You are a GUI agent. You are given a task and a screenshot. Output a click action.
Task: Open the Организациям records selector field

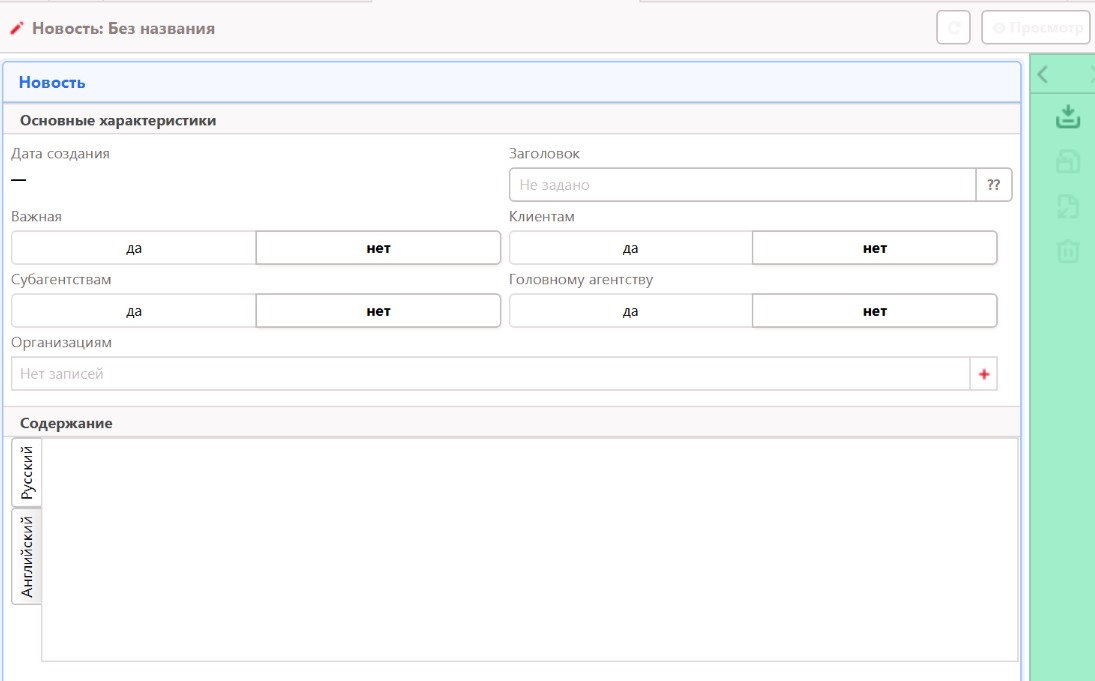pos(490,374)
